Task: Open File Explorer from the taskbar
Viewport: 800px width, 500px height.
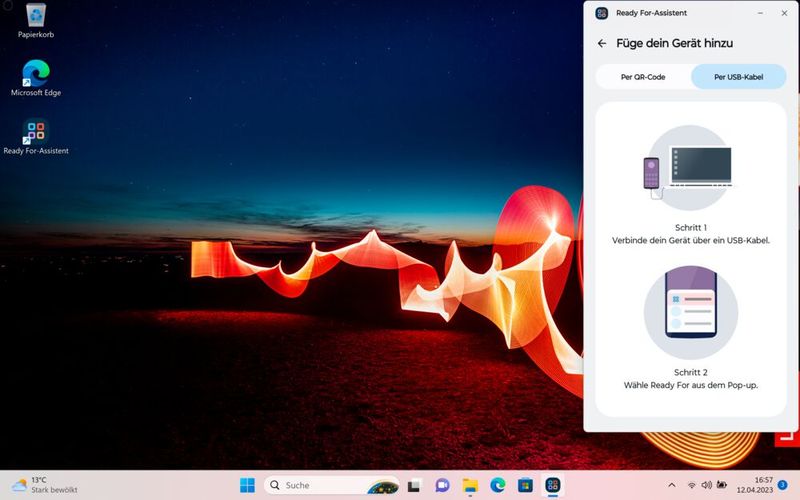Action: (470, 485)
